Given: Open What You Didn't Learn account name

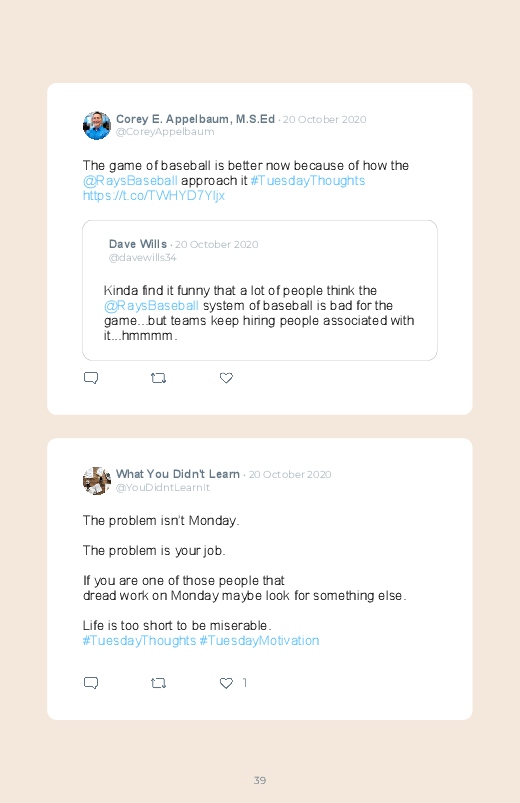Looking at the screenshot, I should click(178, 474).
